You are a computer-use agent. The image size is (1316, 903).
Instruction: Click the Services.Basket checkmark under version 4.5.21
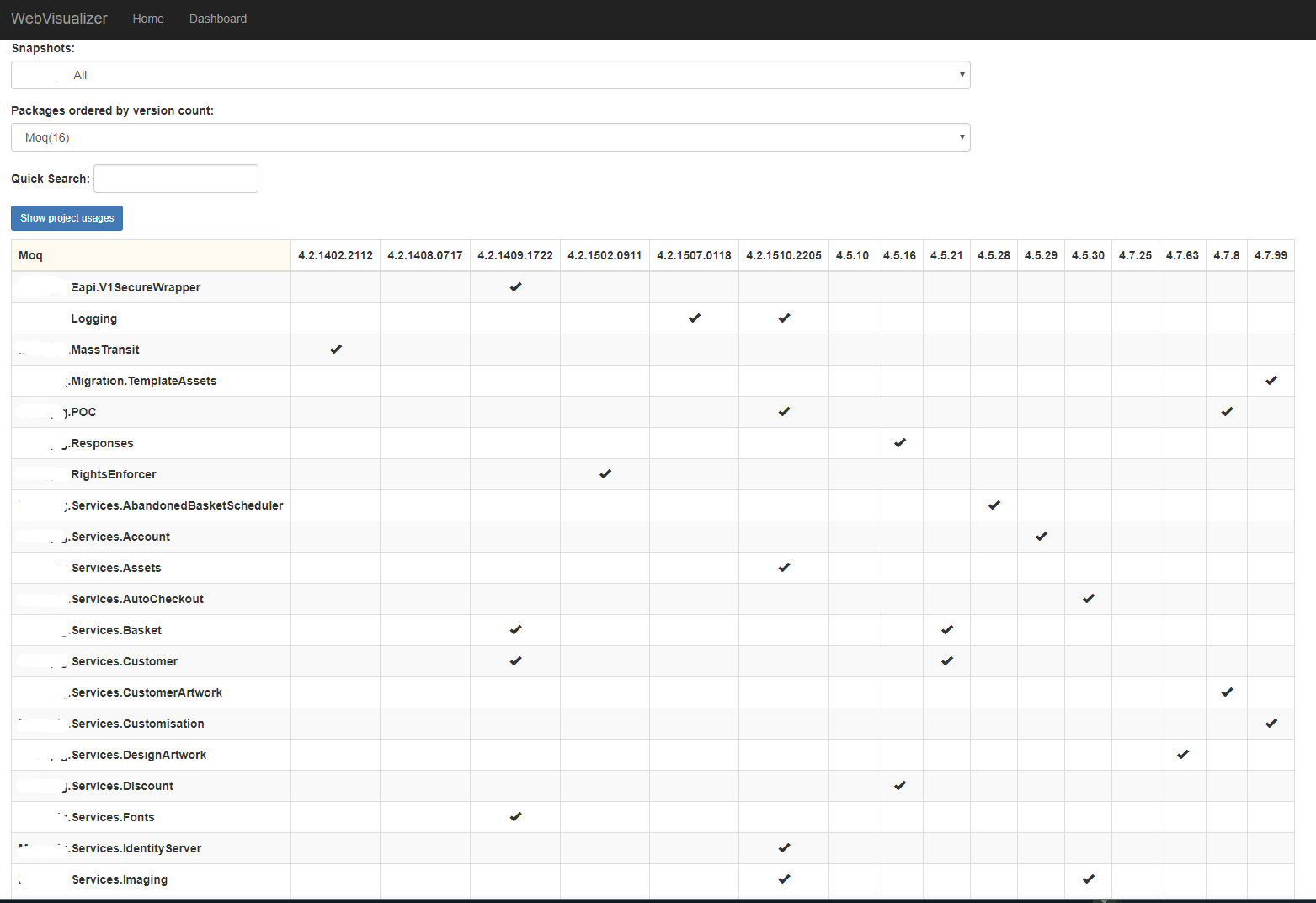point(946,630)
